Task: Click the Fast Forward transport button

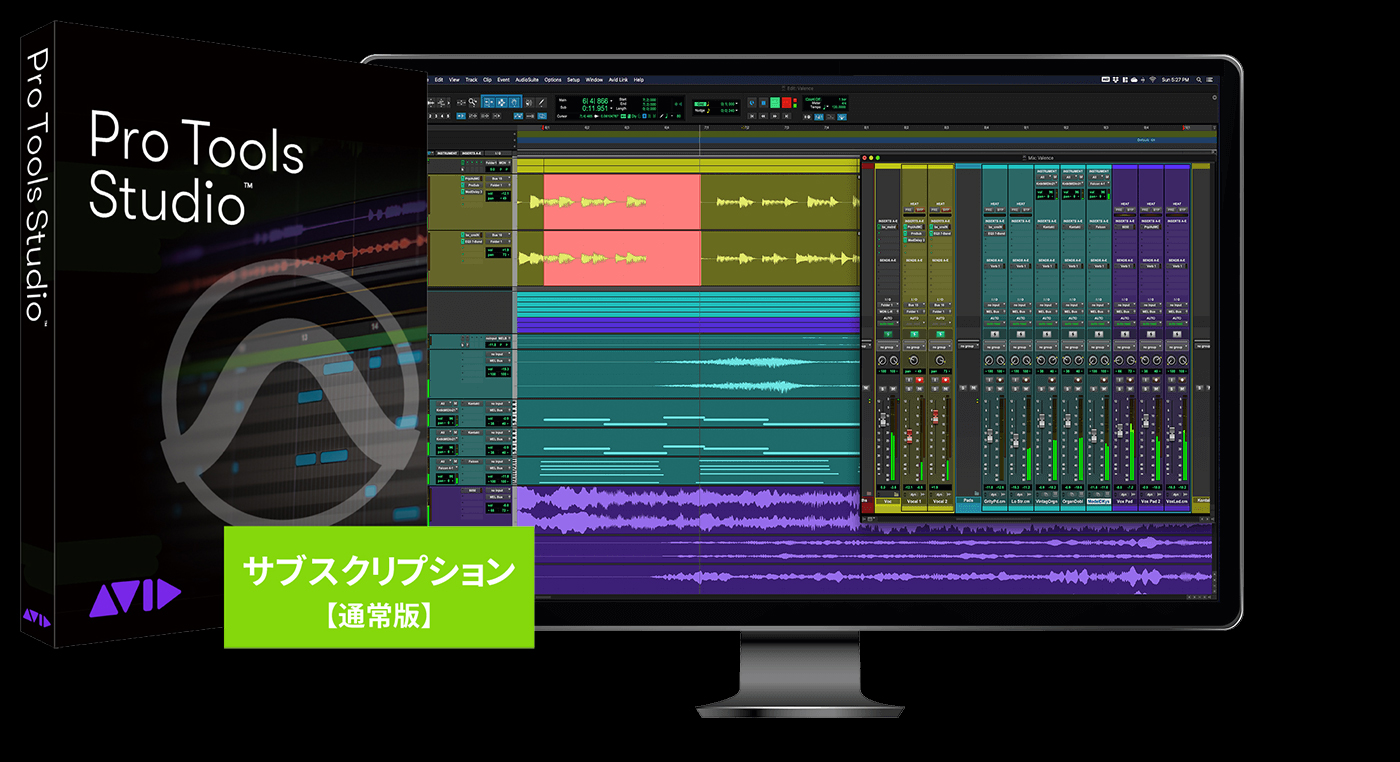Action: (x=775, y=116)
